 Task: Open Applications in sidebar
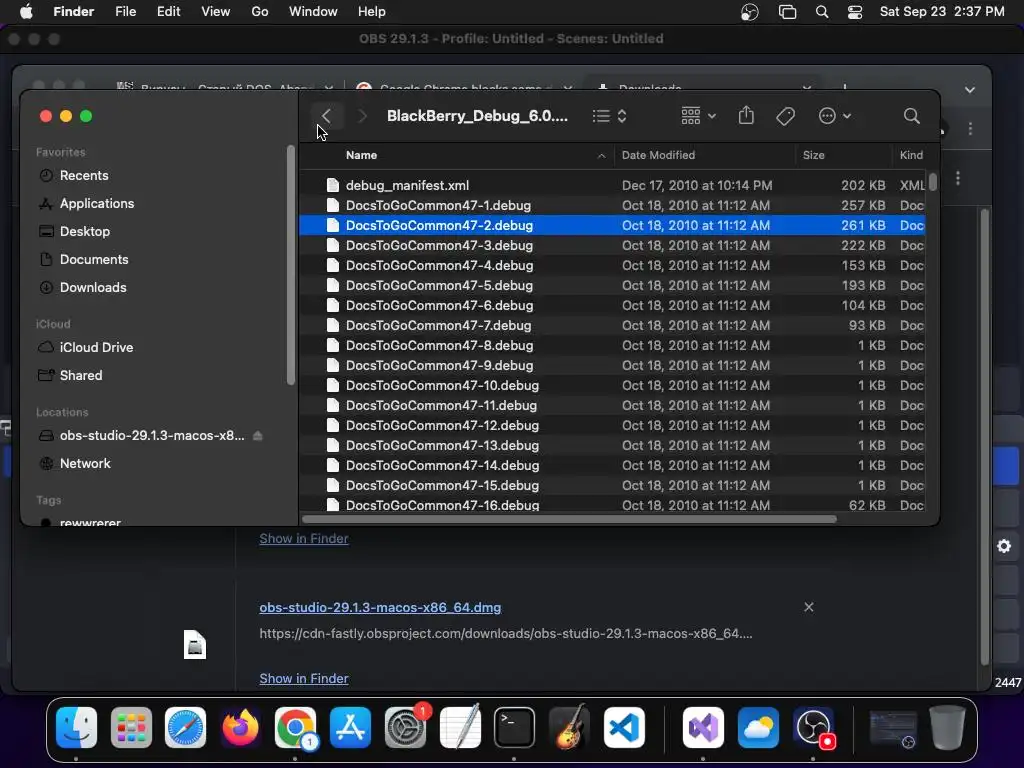click(97, 204)
